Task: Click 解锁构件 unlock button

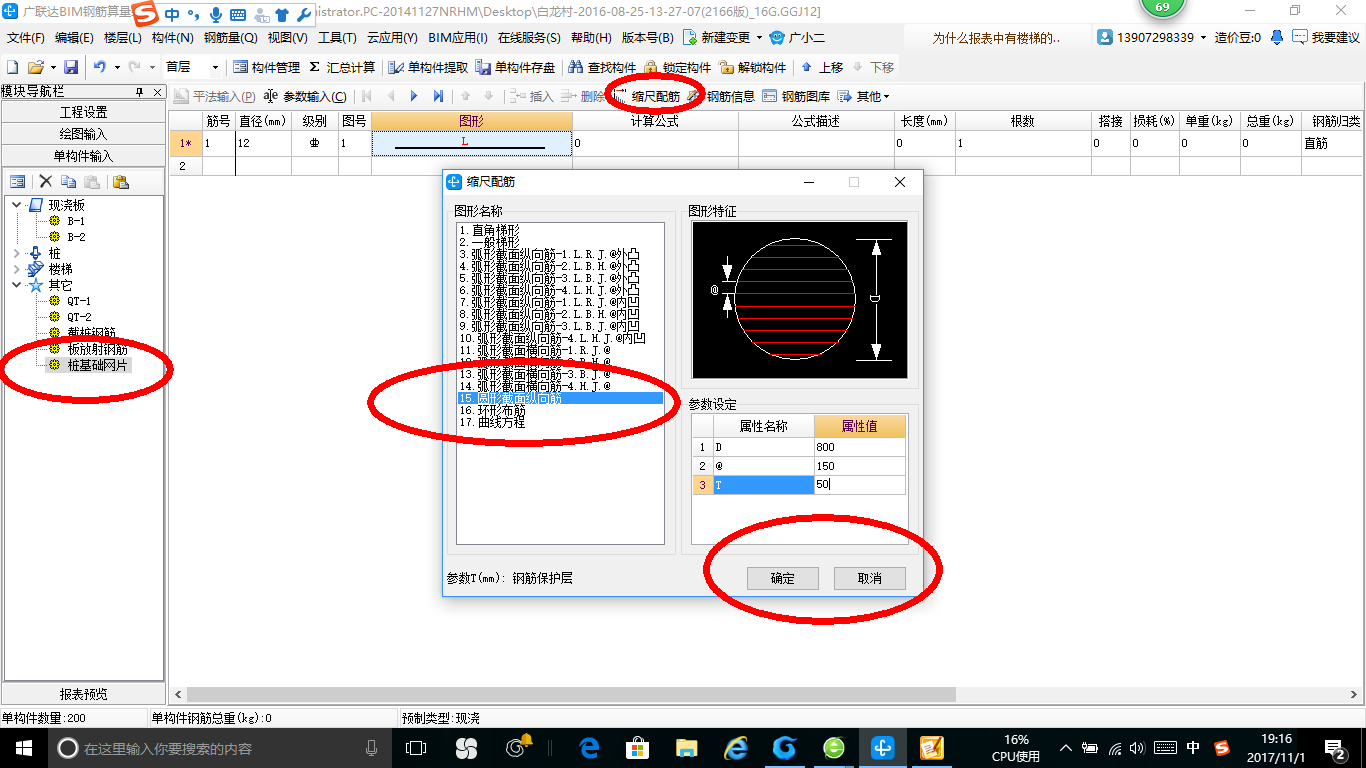Action: (753, 67)
